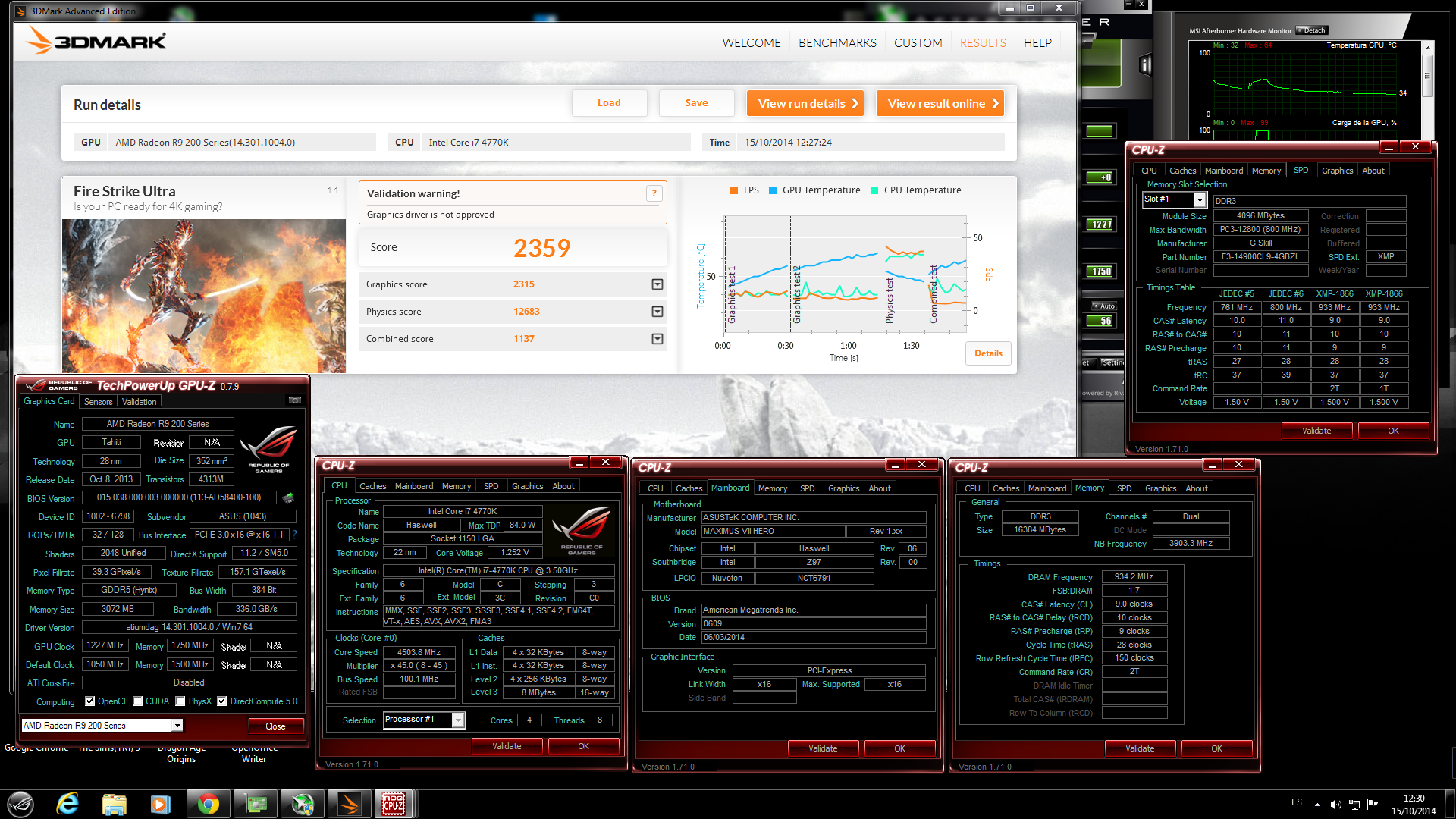Click OK in the Memory CPU-Z window
1456x819 pixels.
coord(1216,748)
